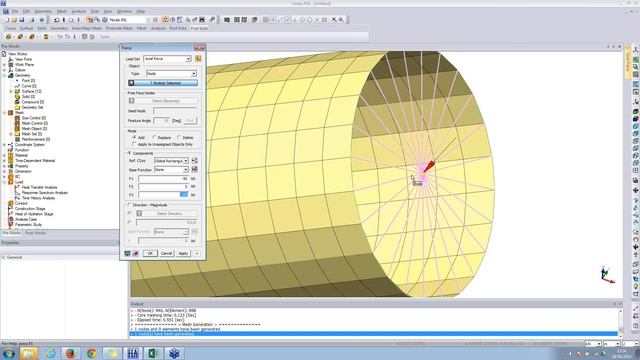
Task: Select the Components radio option
Action: point(129,153)
